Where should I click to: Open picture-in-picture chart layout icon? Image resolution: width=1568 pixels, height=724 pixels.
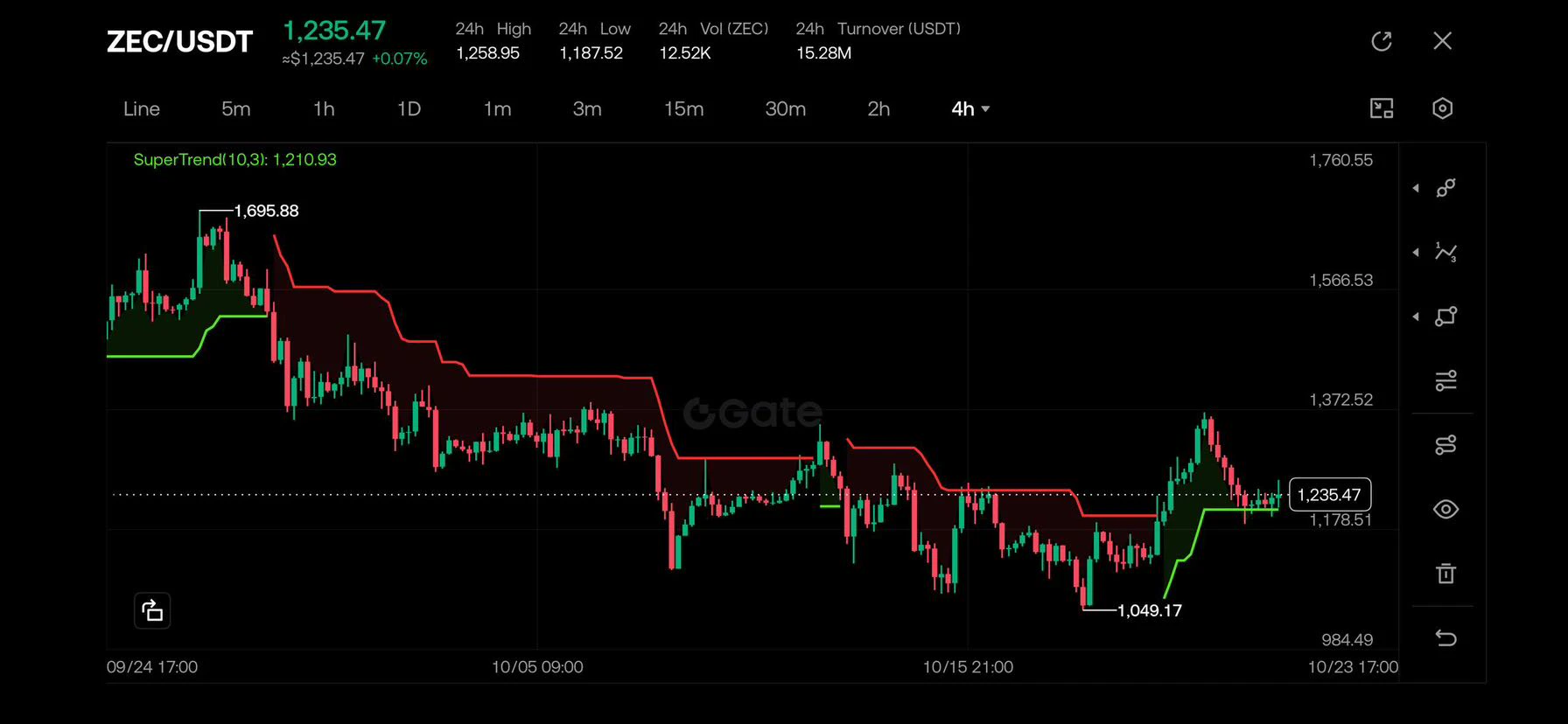click(x=1382, y=108)
